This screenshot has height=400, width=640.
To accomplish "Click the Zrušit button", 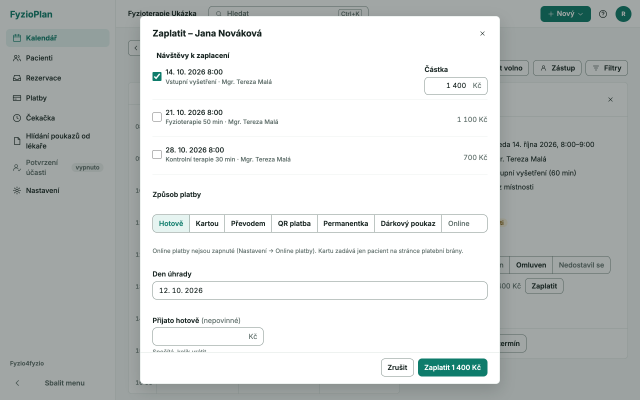I will coord(397,367).
